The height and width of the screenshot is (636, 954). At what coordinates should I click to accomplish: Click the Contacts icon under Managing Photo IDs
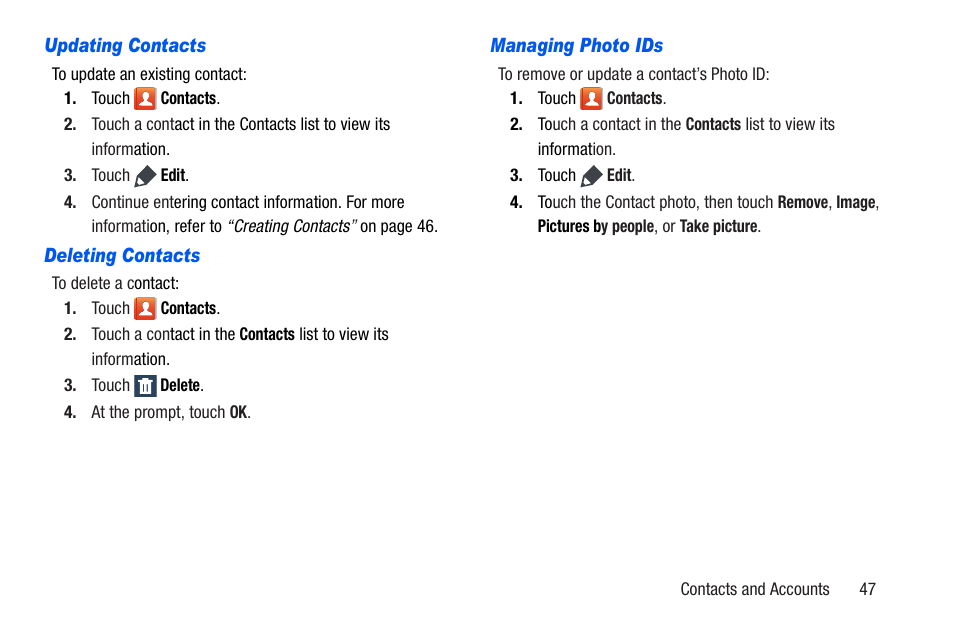tap(591, 99)
